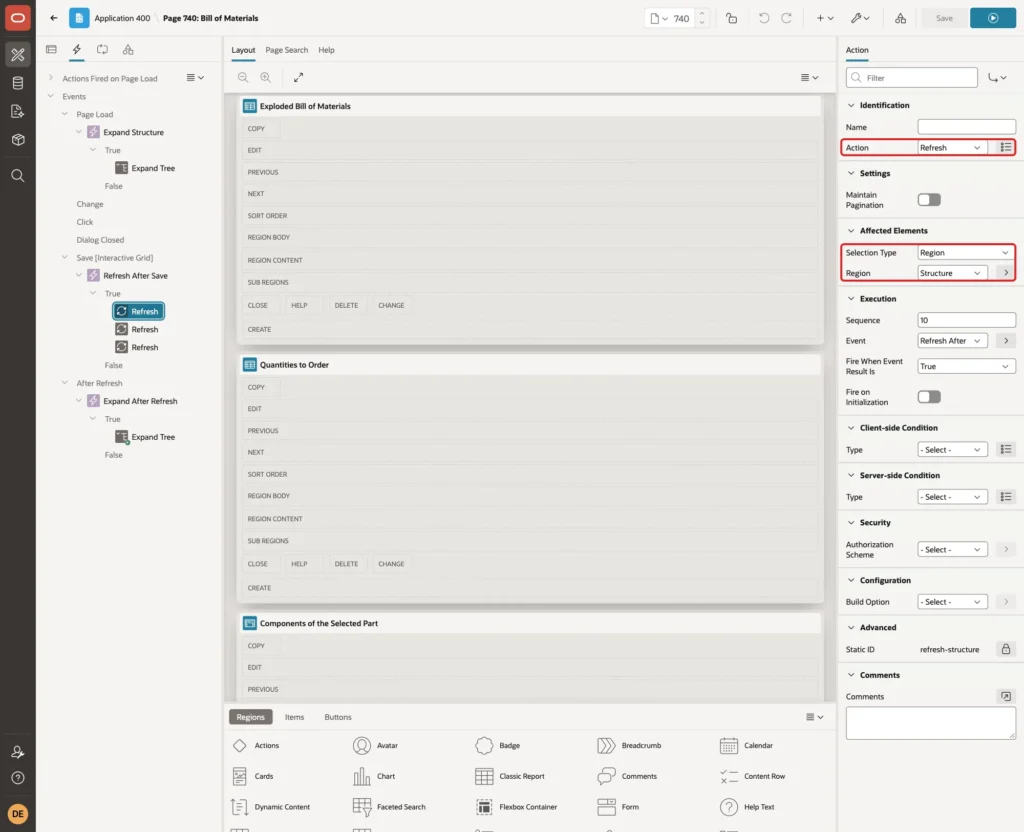This screenshot has width=1024, height=832.
Task: Select the Buttons gallery tab
Action: 338,717
